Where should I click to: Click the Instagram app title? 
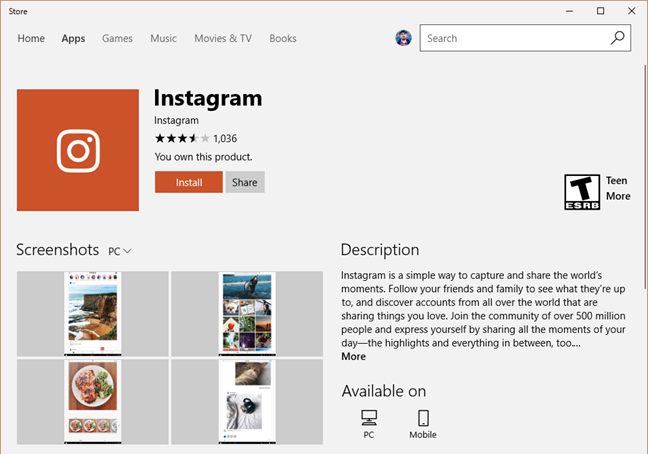[x=208, y=98]
